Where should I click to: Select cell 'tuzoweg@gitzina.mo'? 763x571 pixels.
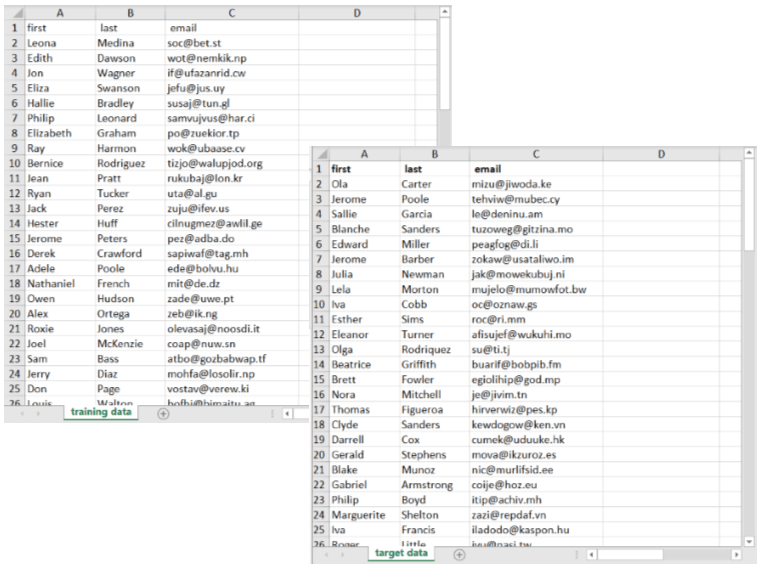click(536, 229)
